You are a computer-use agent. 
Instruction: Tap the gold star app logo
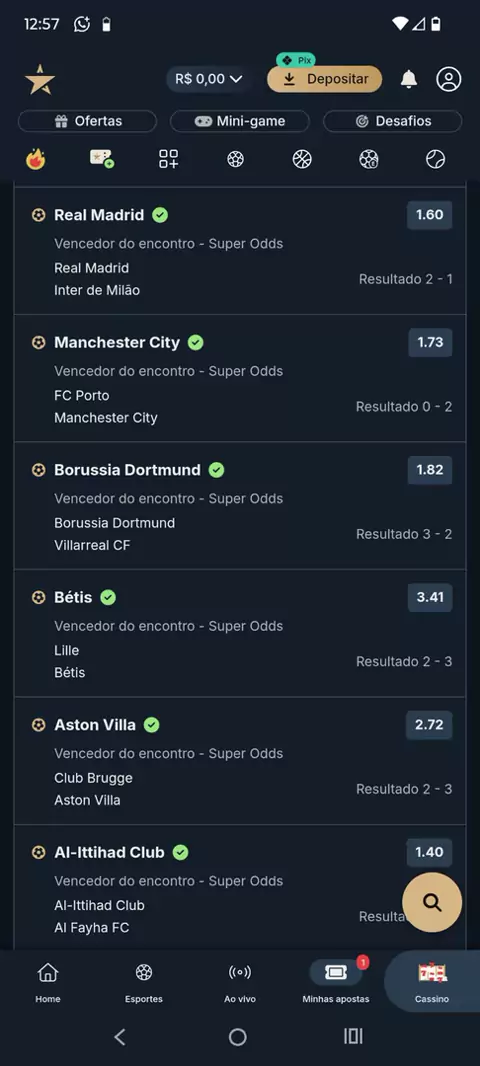(40, 80)
